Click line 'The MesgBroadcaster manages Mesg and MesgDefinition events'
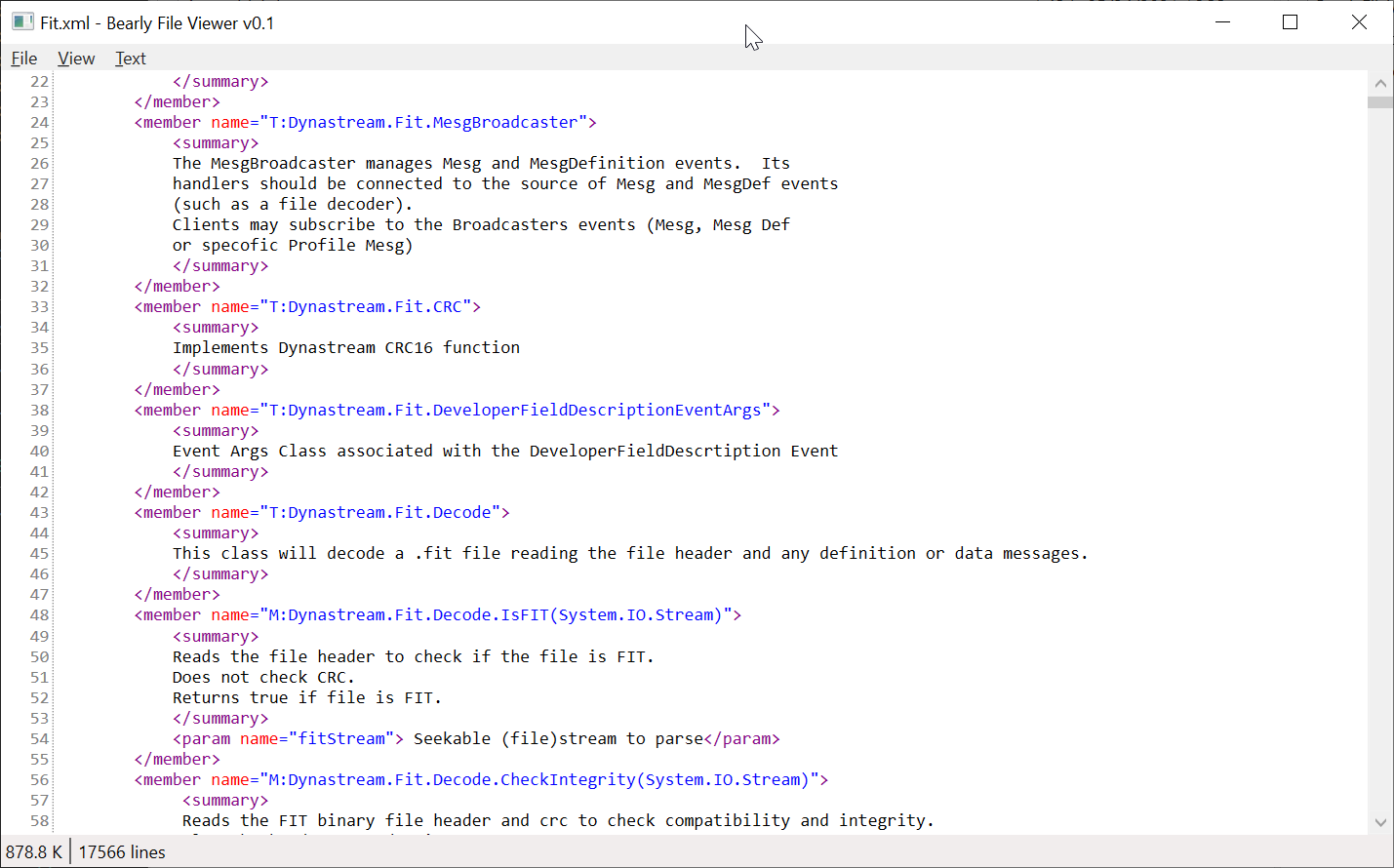The image size is (1394, 868). click(481, 163)
